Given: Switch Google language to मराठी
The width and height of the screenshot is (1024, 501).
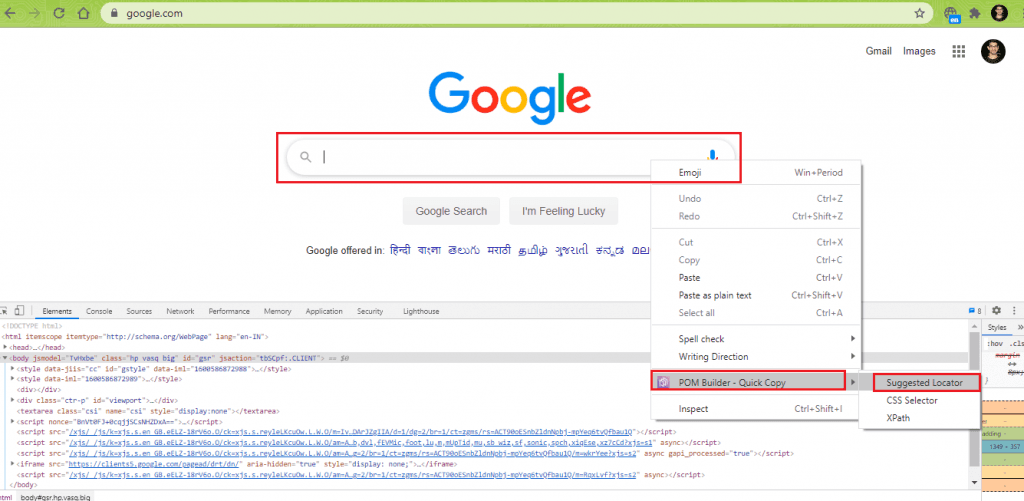Looking at the screenshot, I should [500, 250].
